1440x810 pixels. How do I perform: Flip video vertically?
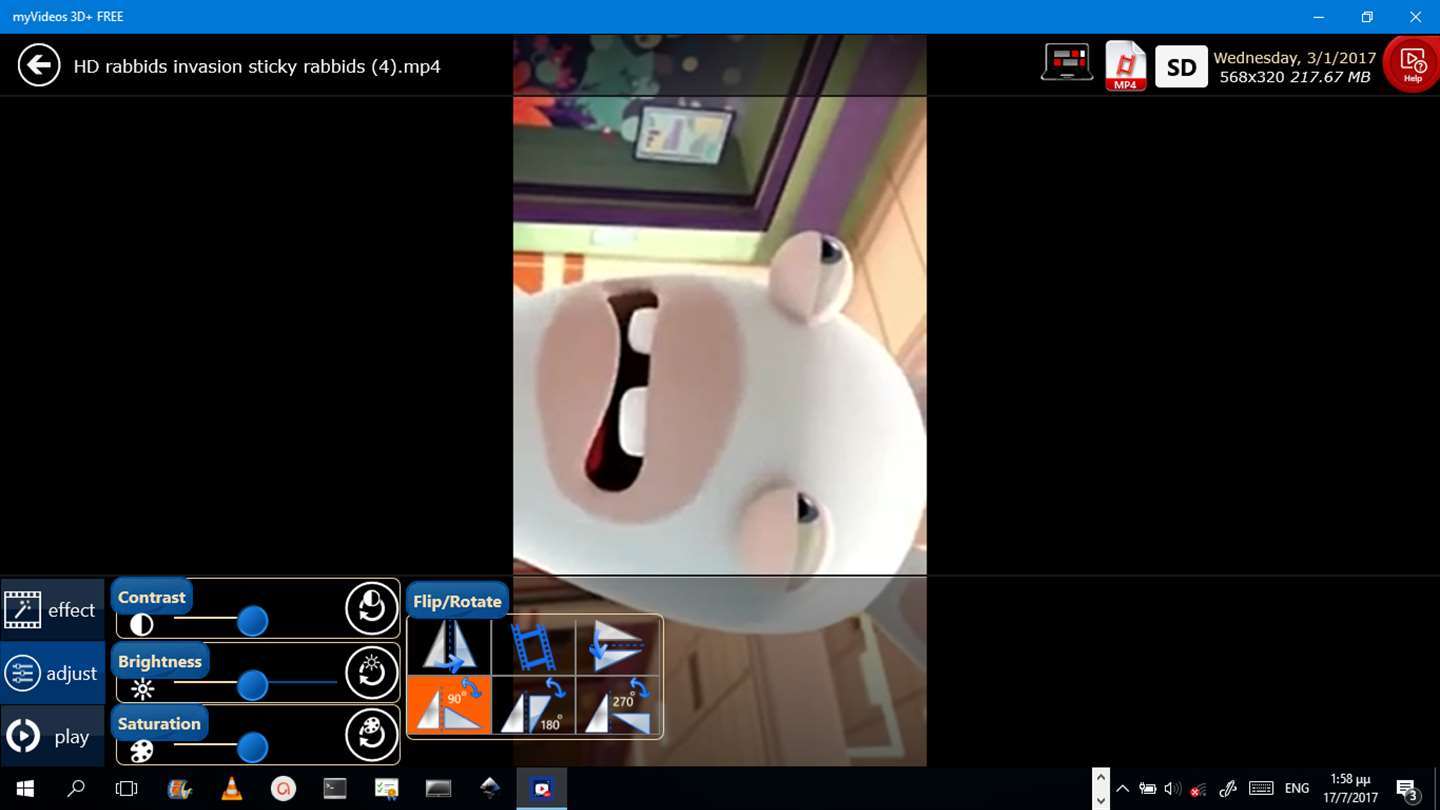click(x=617, y=645)
